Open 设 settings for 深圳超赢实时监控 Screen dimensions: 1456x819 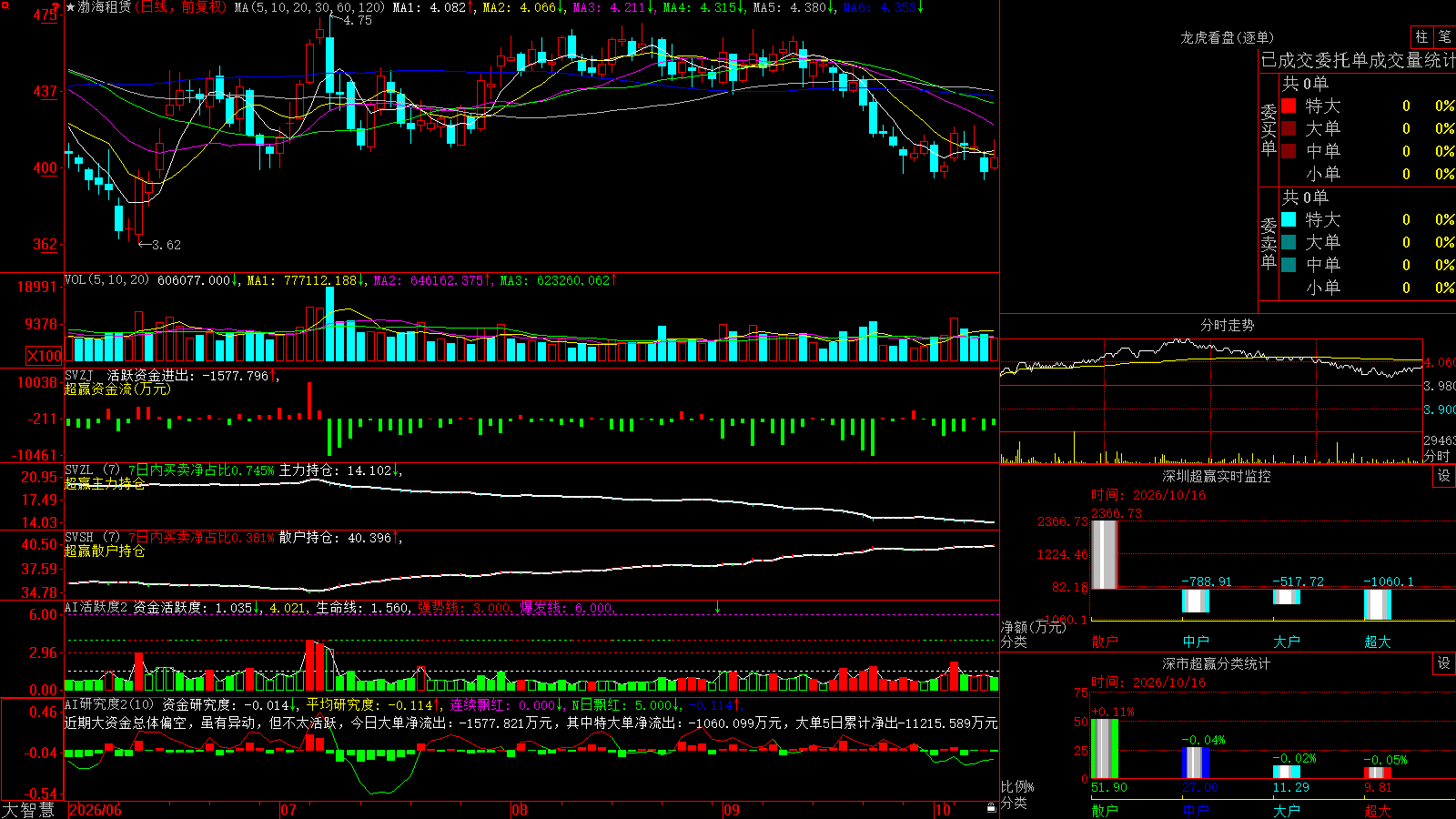tap(1444, 476)
